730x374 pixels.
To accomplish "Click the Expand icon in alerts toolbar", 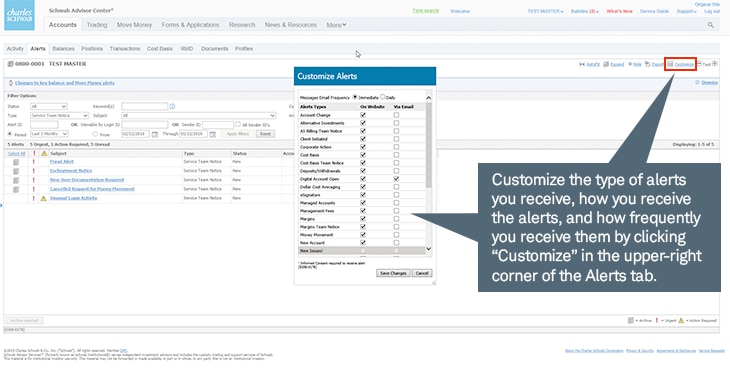I will [x=606, y=64].
